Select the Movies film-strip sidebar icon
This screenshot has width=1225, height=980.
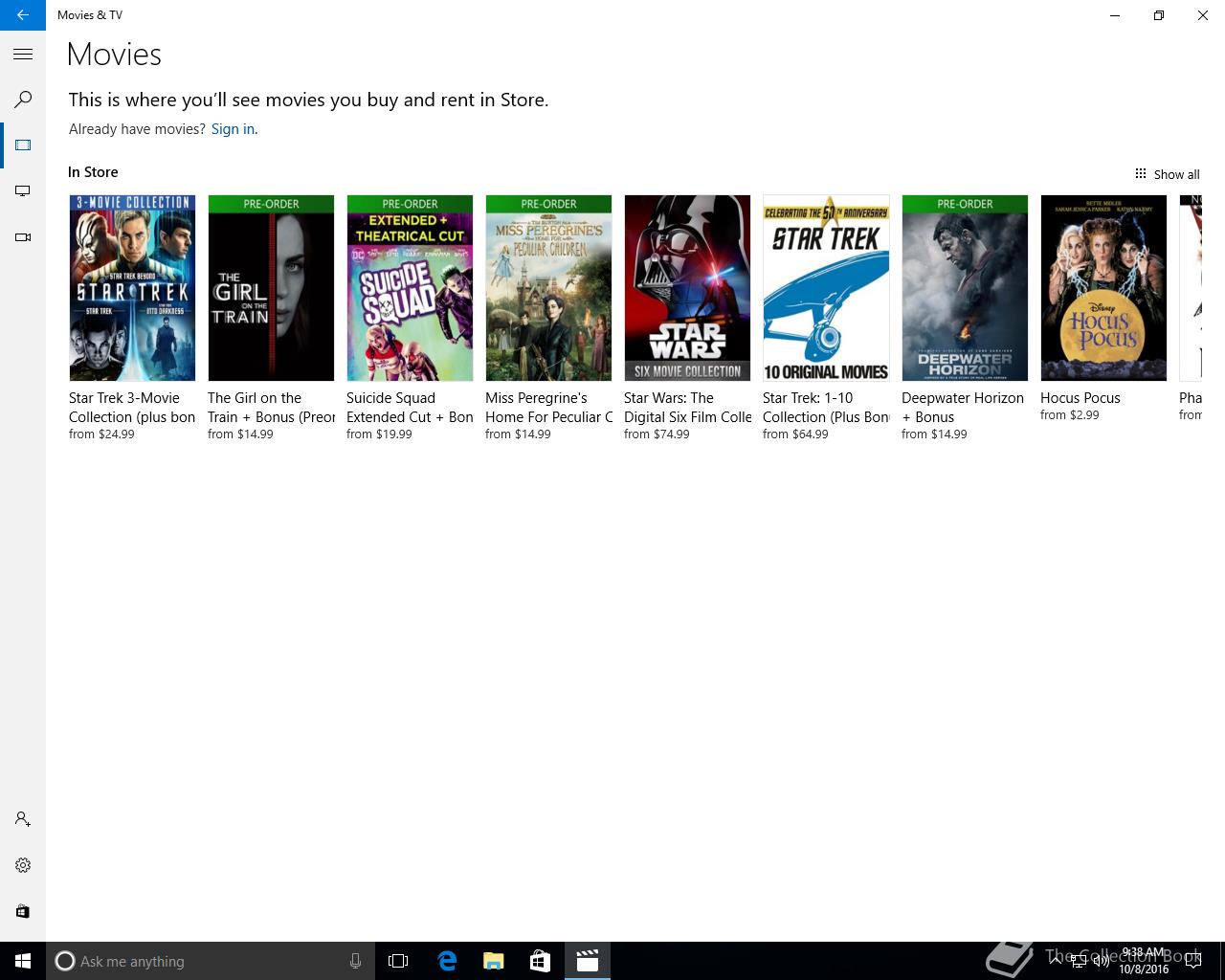[x=23, y=145]
